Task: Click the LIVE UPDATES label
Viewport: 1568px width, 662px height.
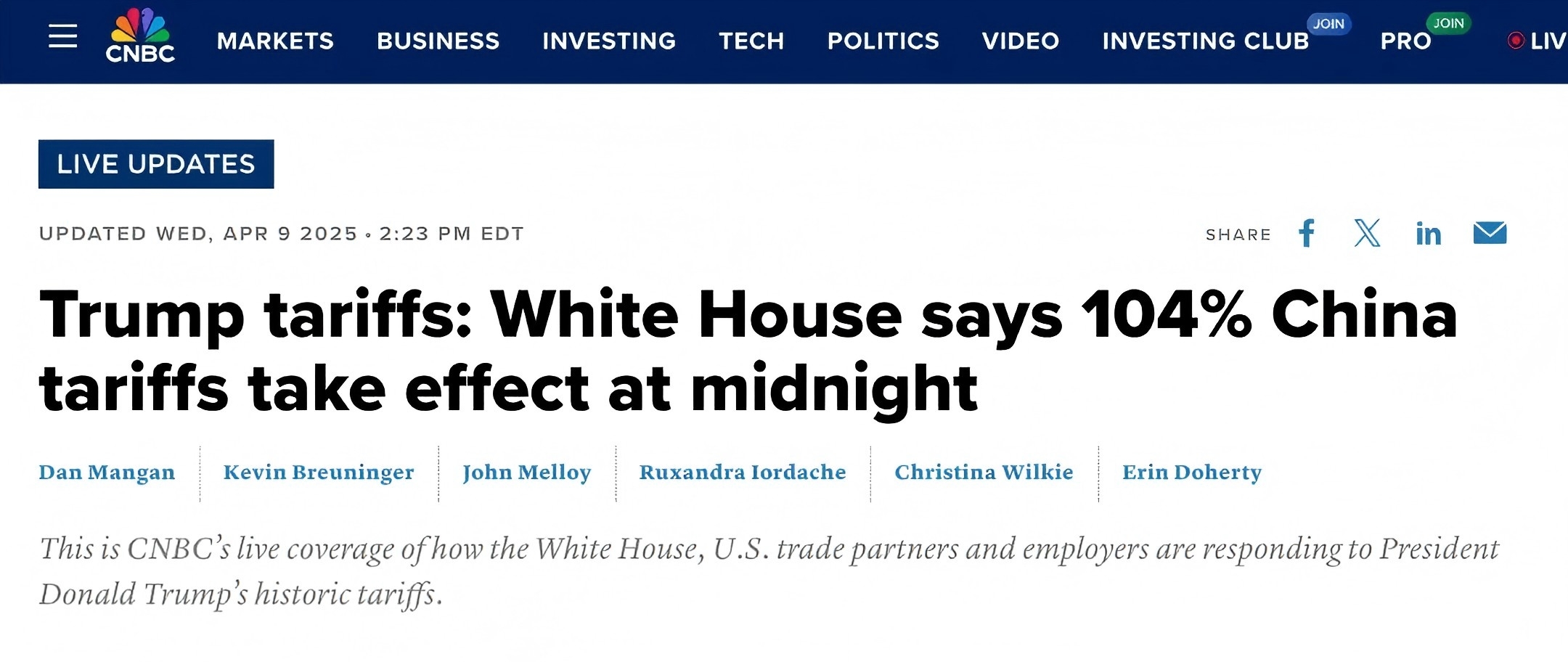Action: point(156,164)
